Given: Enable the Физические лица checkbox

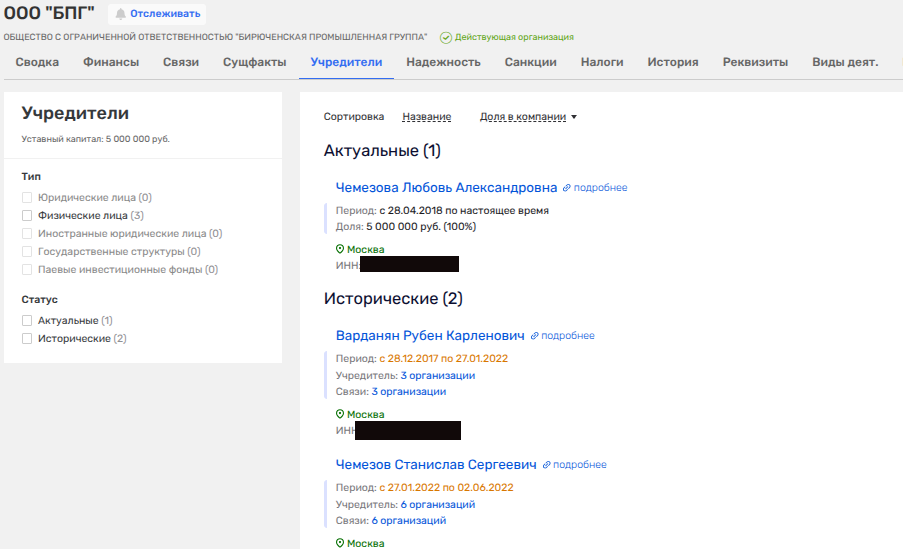Looking at the screenshot, I should coord(28,215).
